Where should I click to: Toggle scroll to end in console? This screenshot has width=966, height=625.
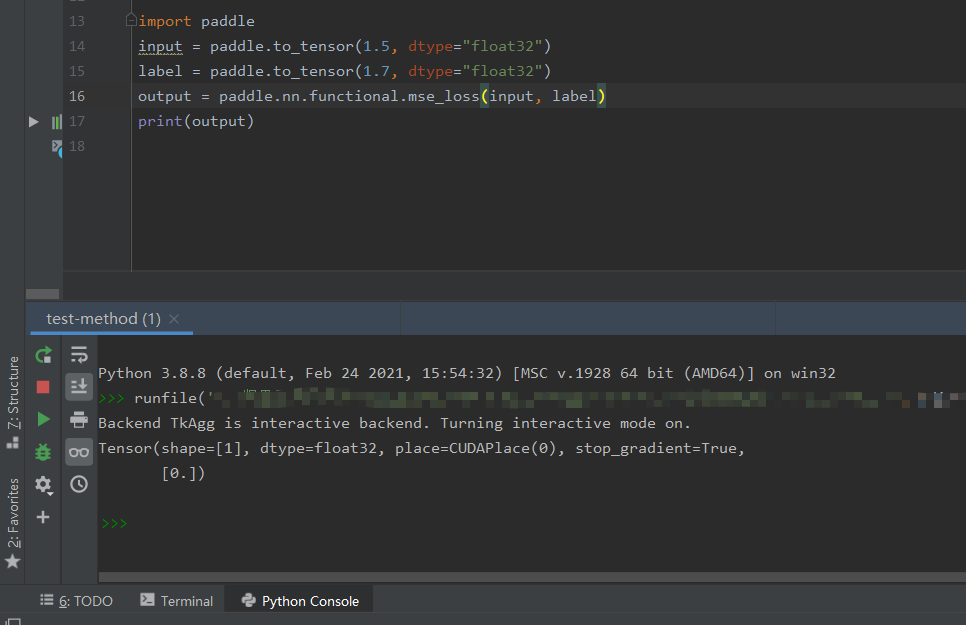[79, 386]
